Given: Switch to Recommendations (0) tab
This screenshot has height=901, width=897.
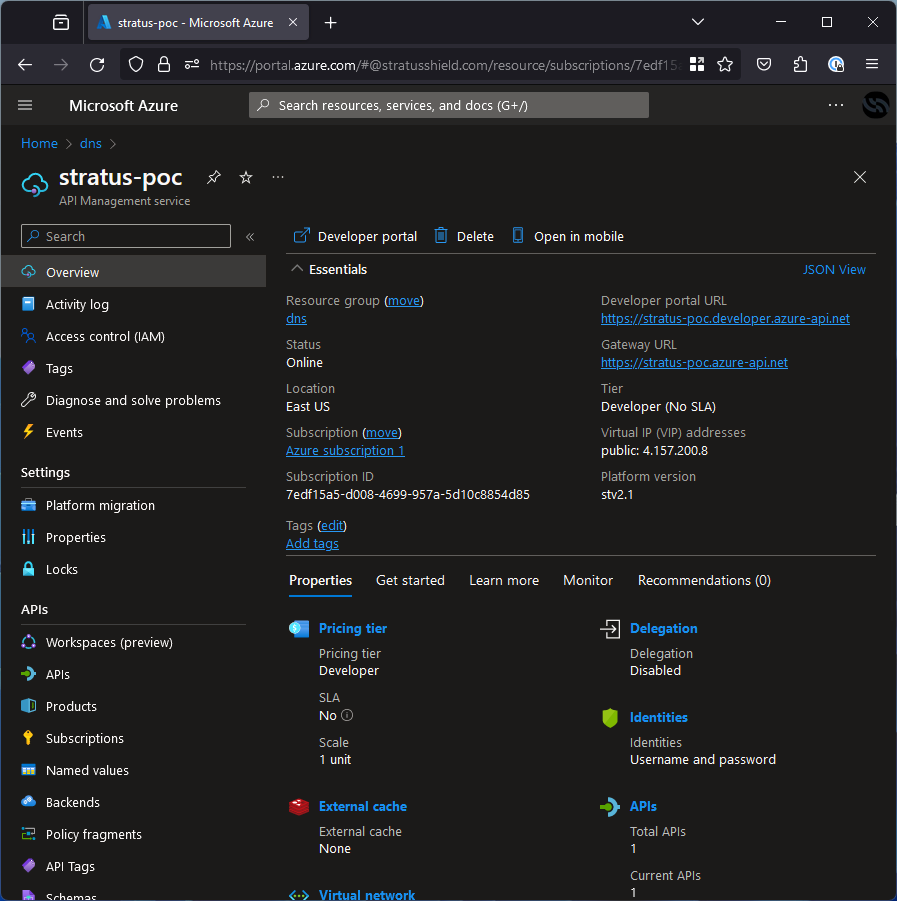Looking at the screenshot, I should (x=704, y=580).
